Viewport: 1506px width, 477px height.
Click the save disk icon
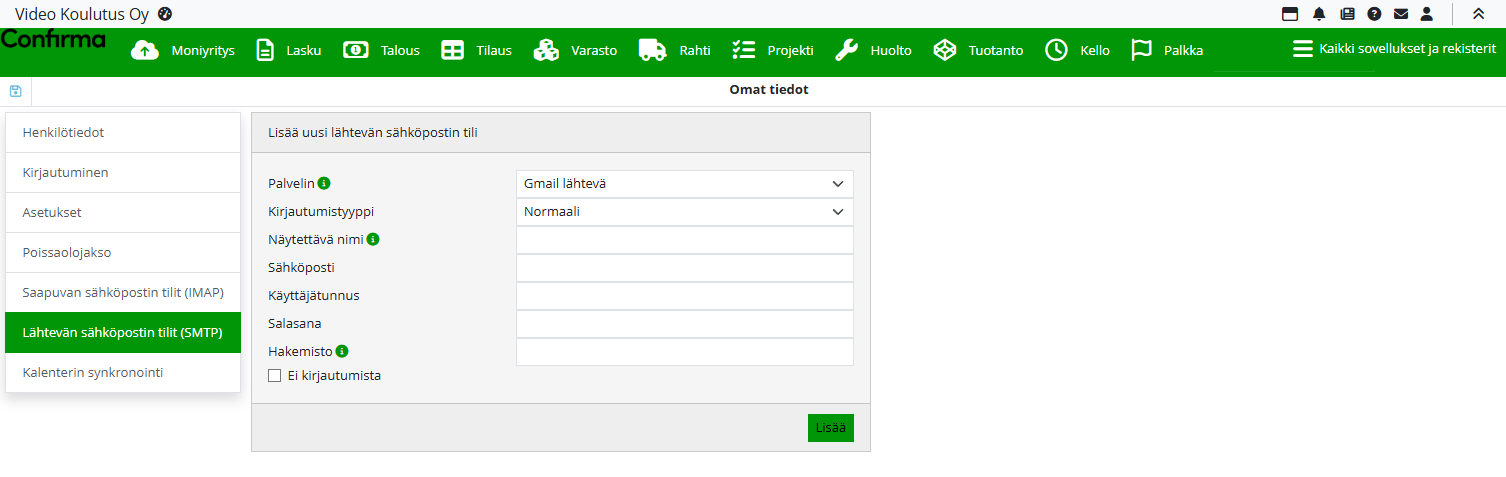[15, 91]
